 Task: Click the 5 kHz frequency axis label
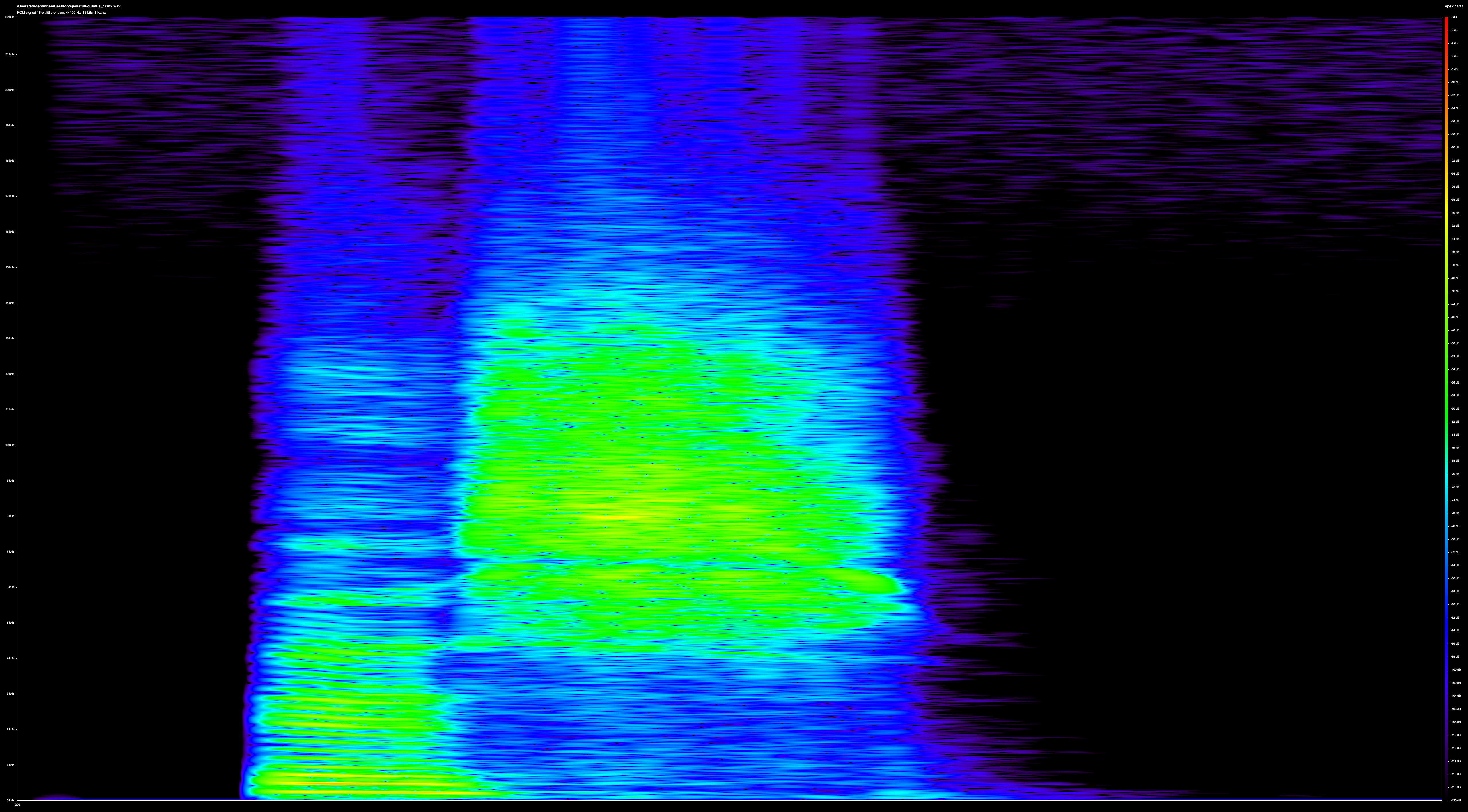click(x=10, y=623)
